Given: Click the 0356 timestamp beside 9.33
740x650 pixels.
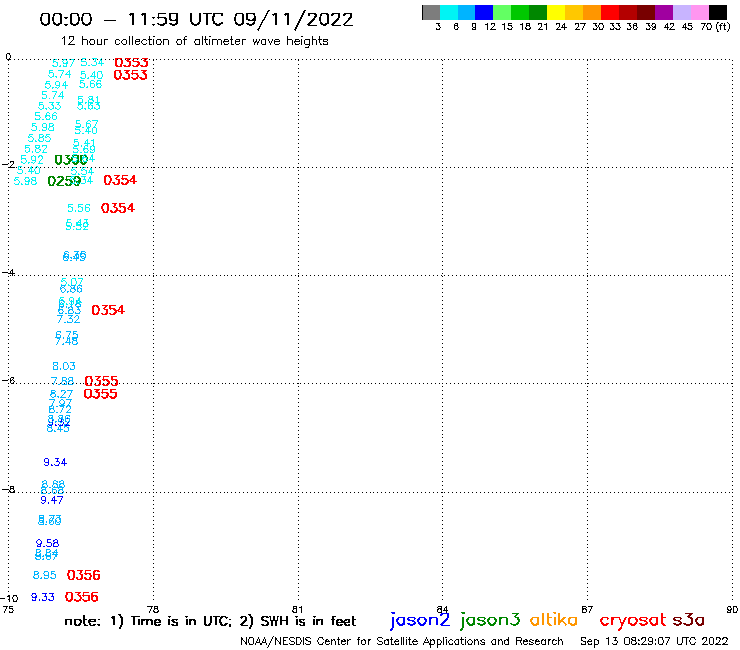Looking at the screenshot, I should 82,597.
